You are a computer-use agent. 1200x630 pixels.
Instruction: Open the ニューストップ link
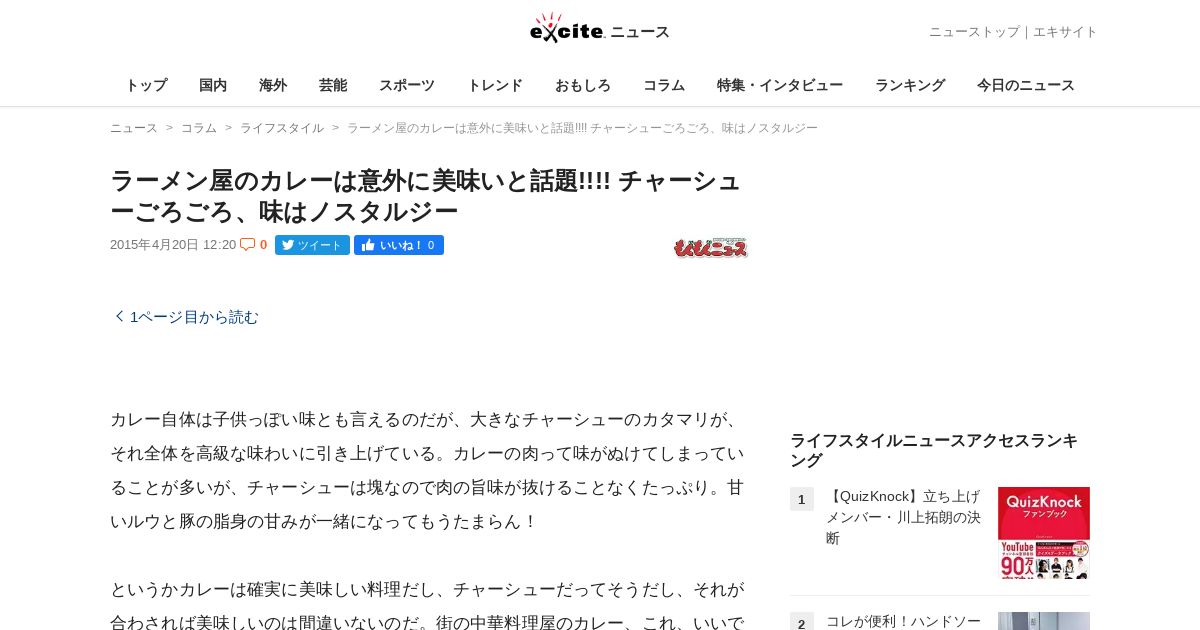click(x=974, y=32)
